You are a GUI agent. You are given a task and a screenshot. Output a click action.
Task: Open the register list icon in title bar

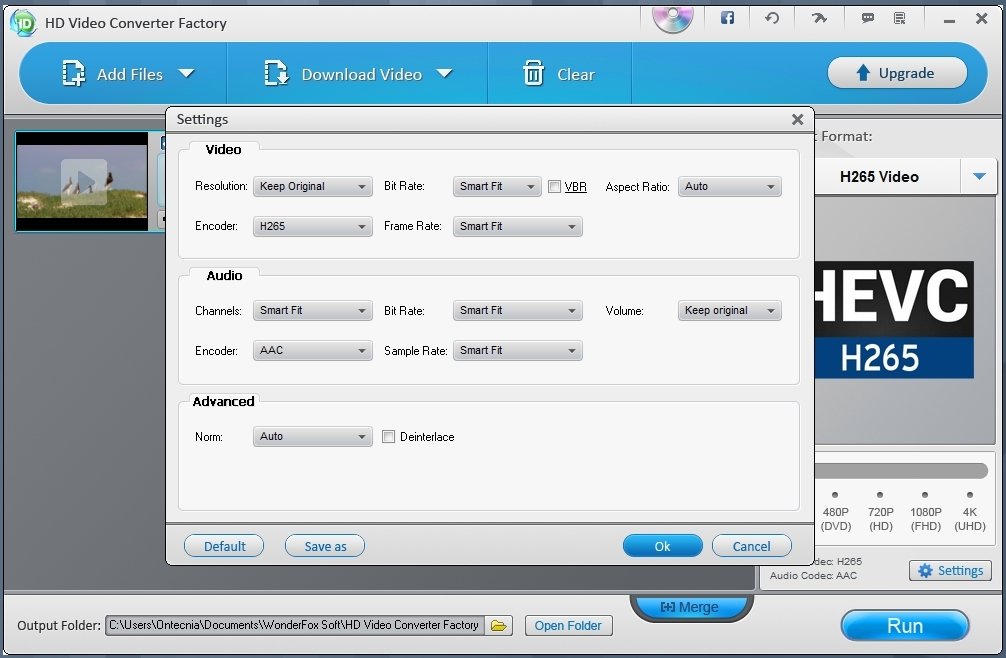(899, 18)
